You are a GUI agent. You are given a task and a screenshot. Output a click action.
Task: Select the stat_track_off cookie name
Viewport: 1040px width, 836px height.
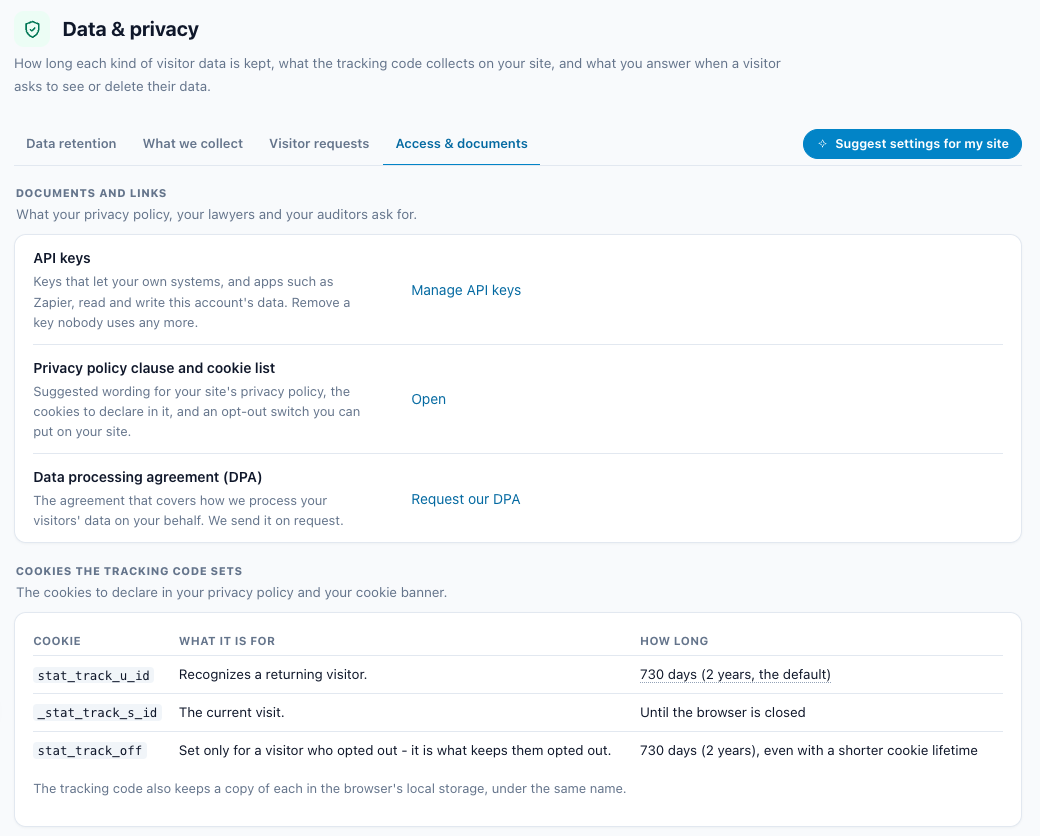point(90,750)
